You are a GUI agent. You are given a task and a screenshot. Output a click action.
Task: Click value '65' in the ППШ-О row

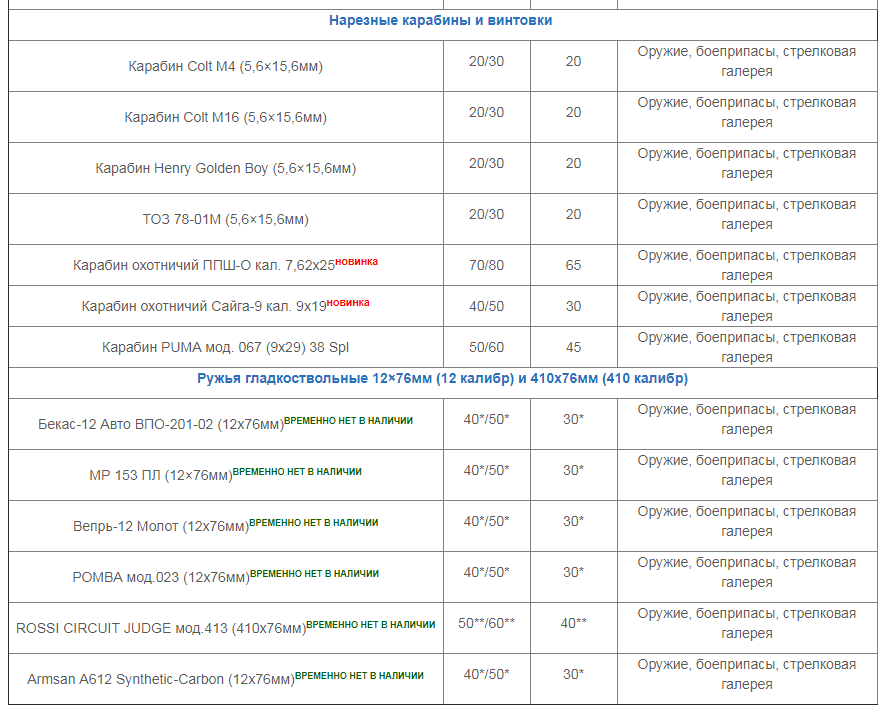click(573, 265)
